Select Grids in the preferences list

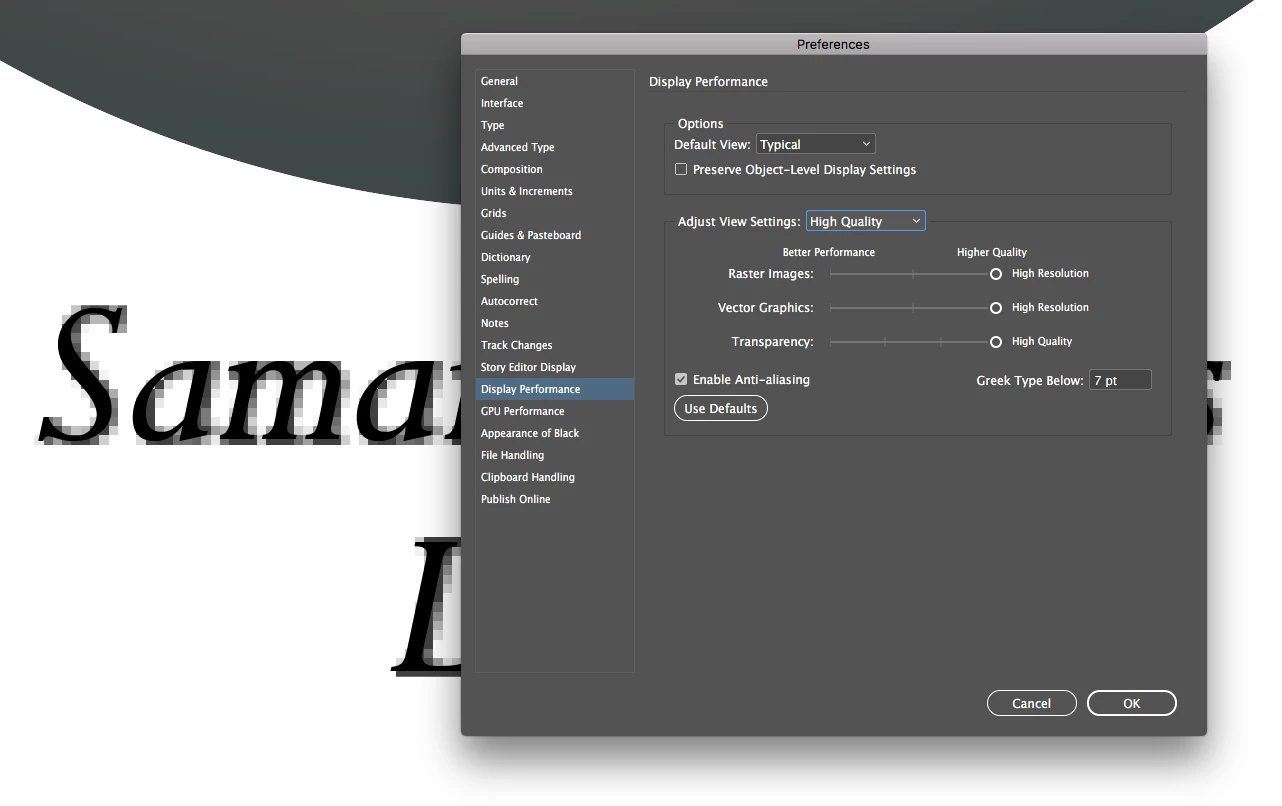[555, 213]
